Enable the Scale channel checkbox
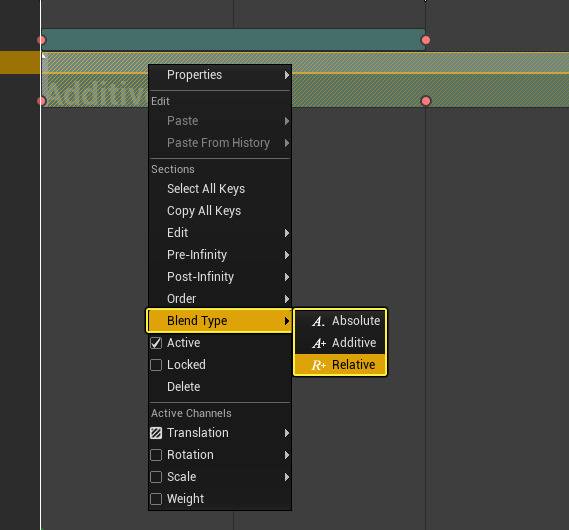The width and height of the screenshot is (569, 530). pyautogui.click(x=156, y=477)
